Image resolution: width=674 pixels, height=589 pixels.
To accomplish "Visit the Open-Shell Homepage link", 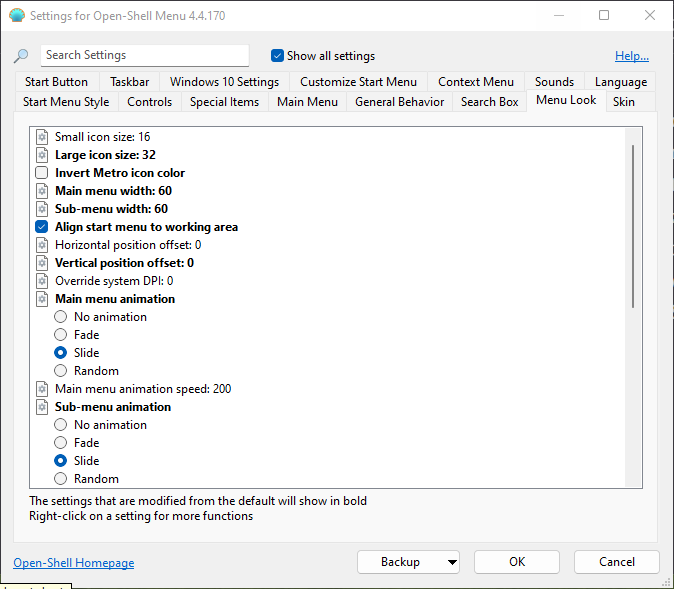I will point(74,563).
